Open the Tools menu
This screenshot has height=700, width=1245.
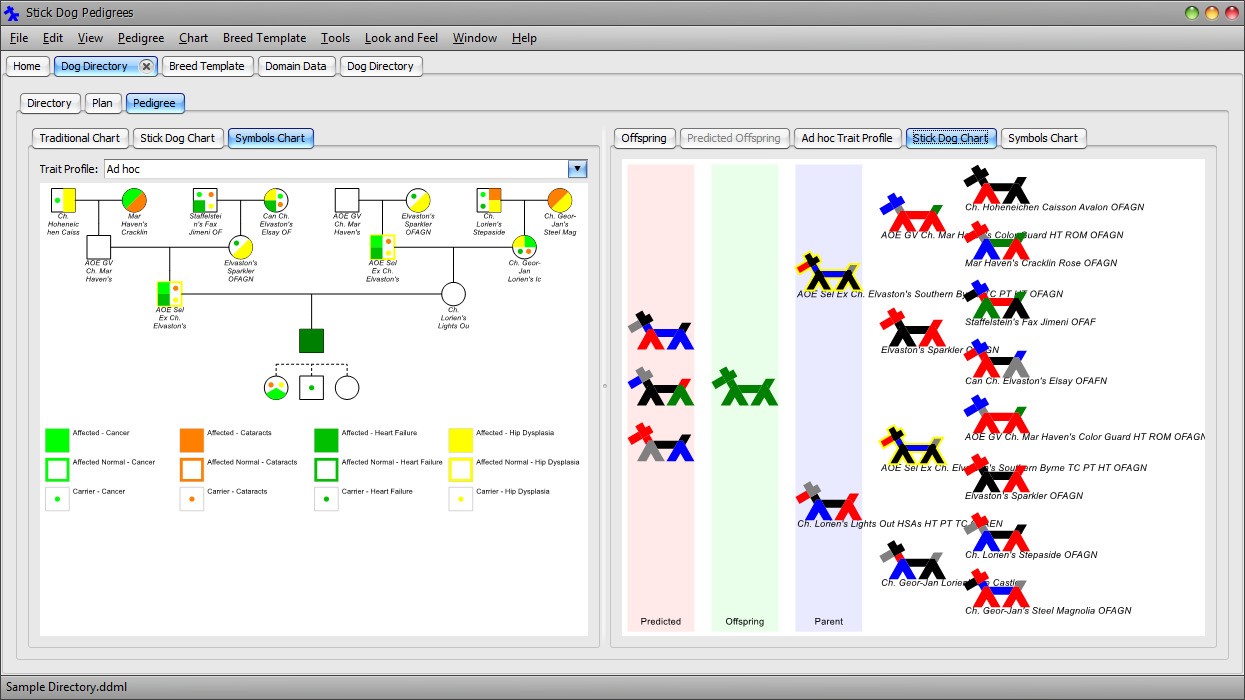coord(335,38)
